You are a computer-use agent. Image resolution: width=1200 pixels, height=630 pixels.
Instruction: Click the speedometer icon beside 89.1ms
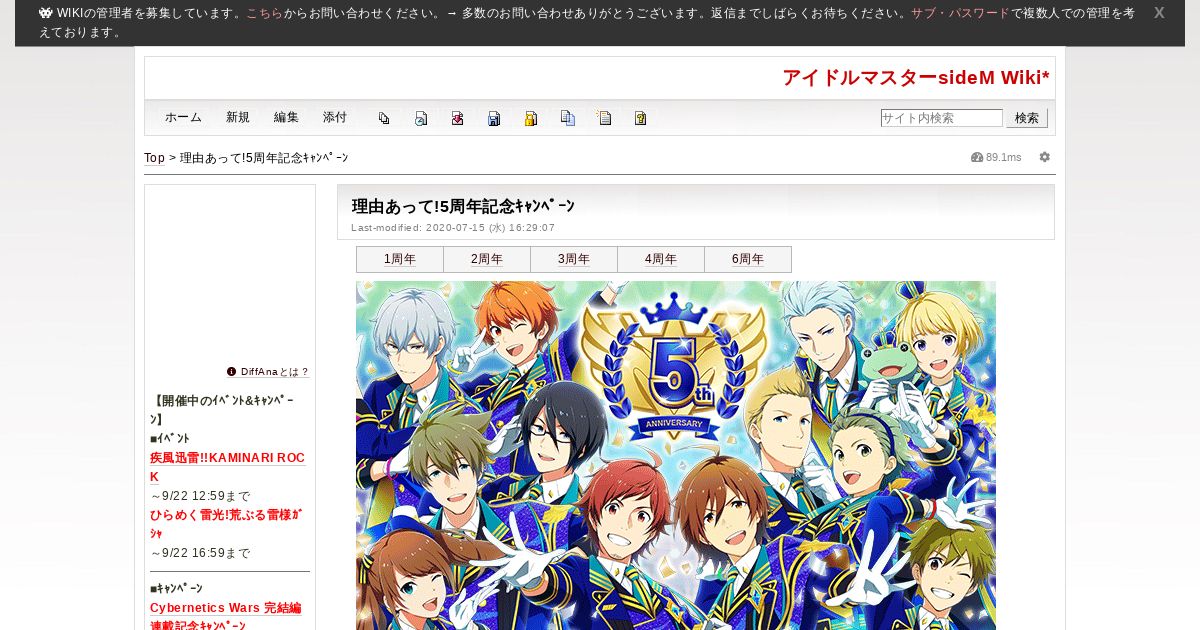coord(977,157)
